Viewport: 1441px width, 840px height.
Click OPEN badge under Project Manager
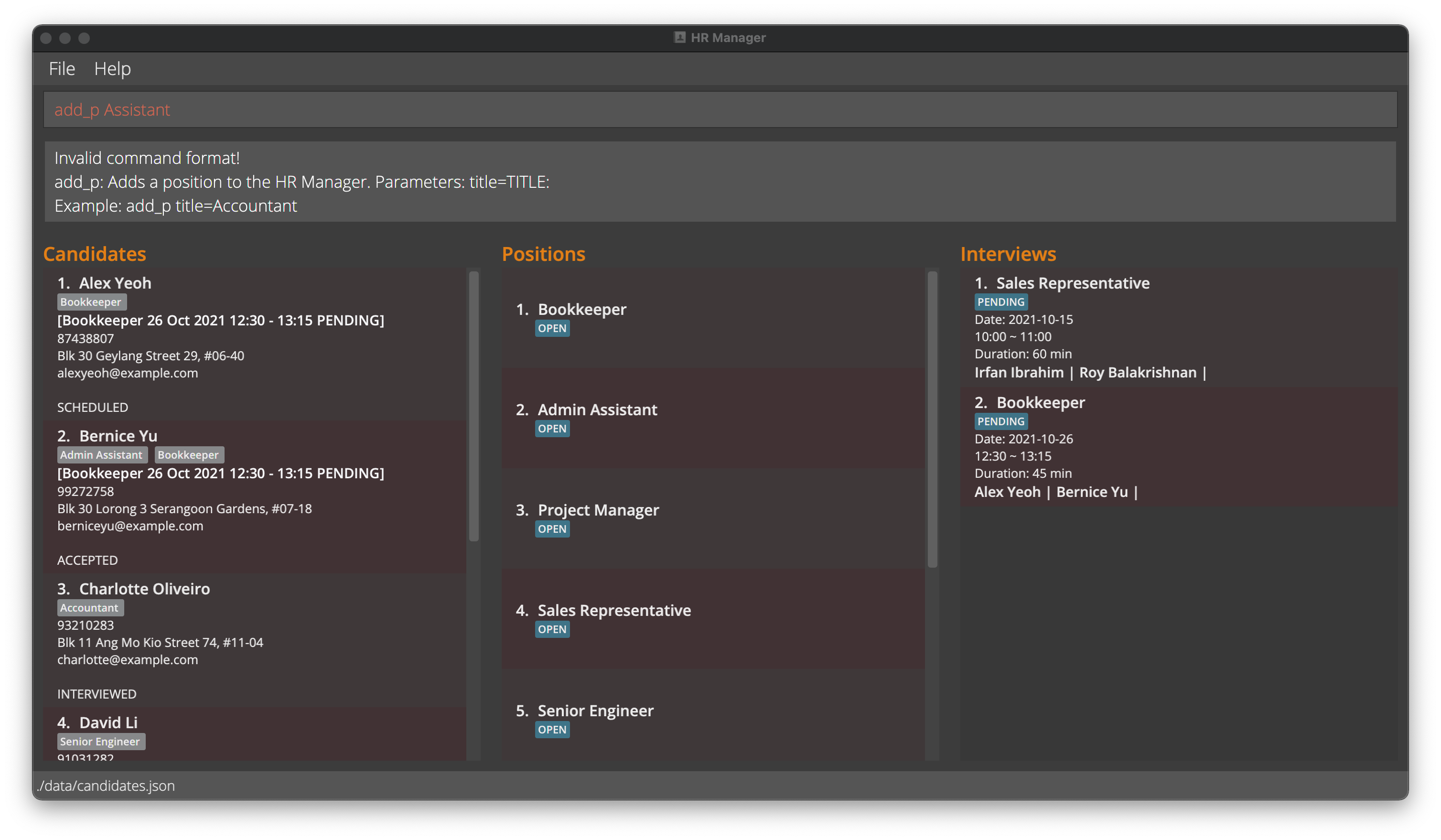click(552, 529)
